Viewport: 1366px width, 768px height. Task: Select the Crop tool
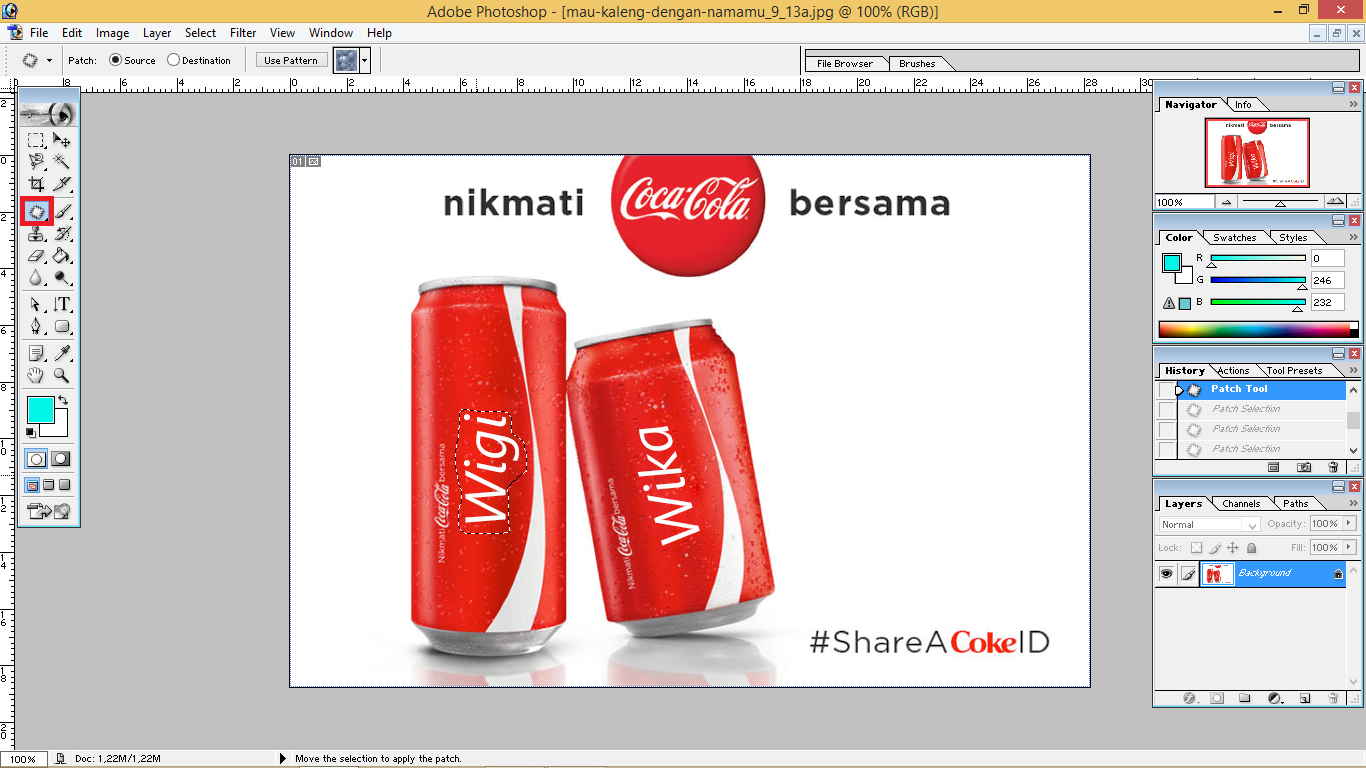[x=36, y=184]
